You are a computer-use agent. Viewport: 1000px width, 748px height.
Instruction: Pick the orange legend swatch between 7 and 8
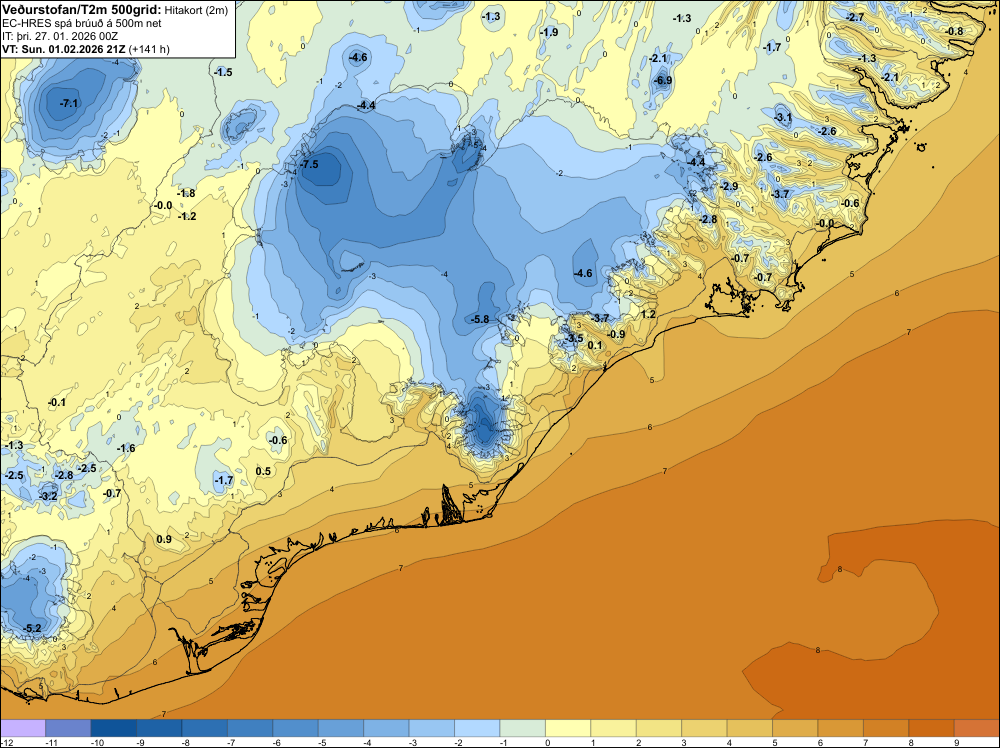pyautogui.click(x=886, y=728)
